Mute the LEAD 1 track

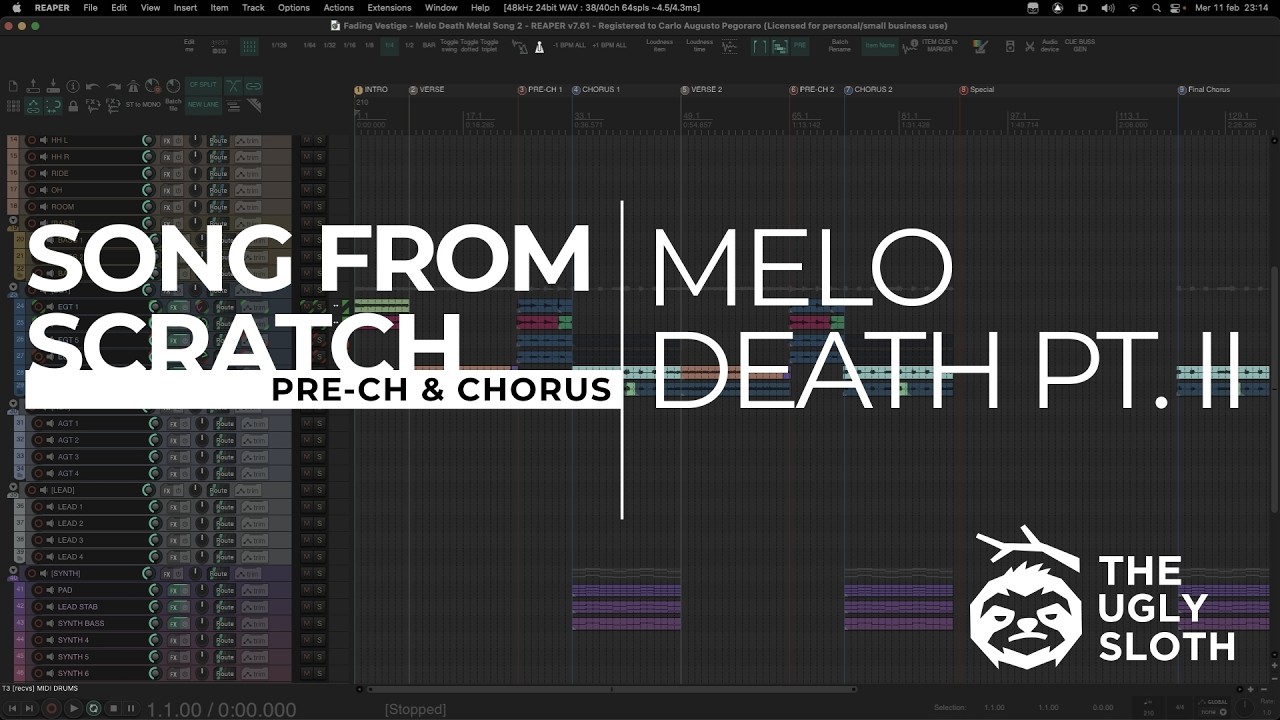(x=307, y=507)
